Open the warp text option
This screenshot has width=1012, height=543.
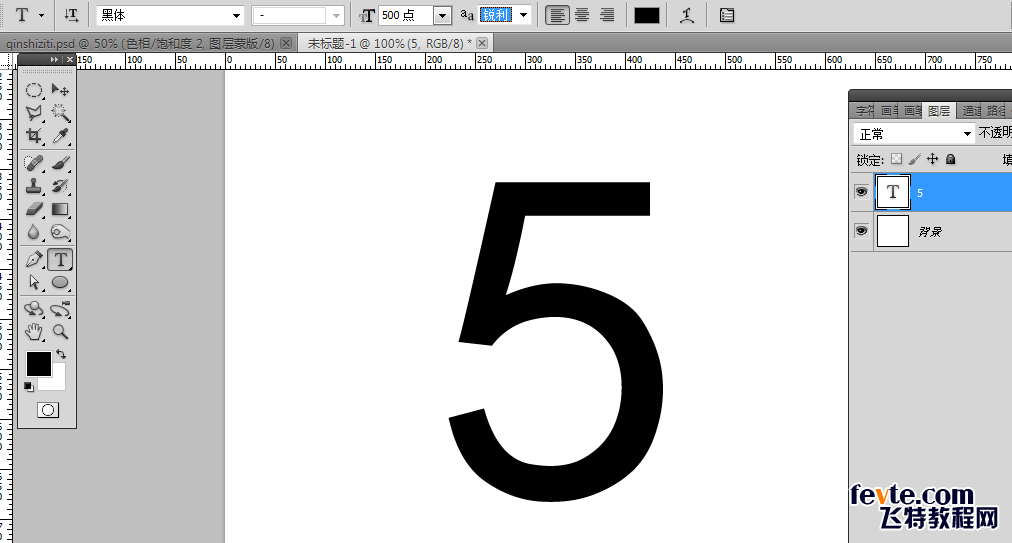pos(687,15)
